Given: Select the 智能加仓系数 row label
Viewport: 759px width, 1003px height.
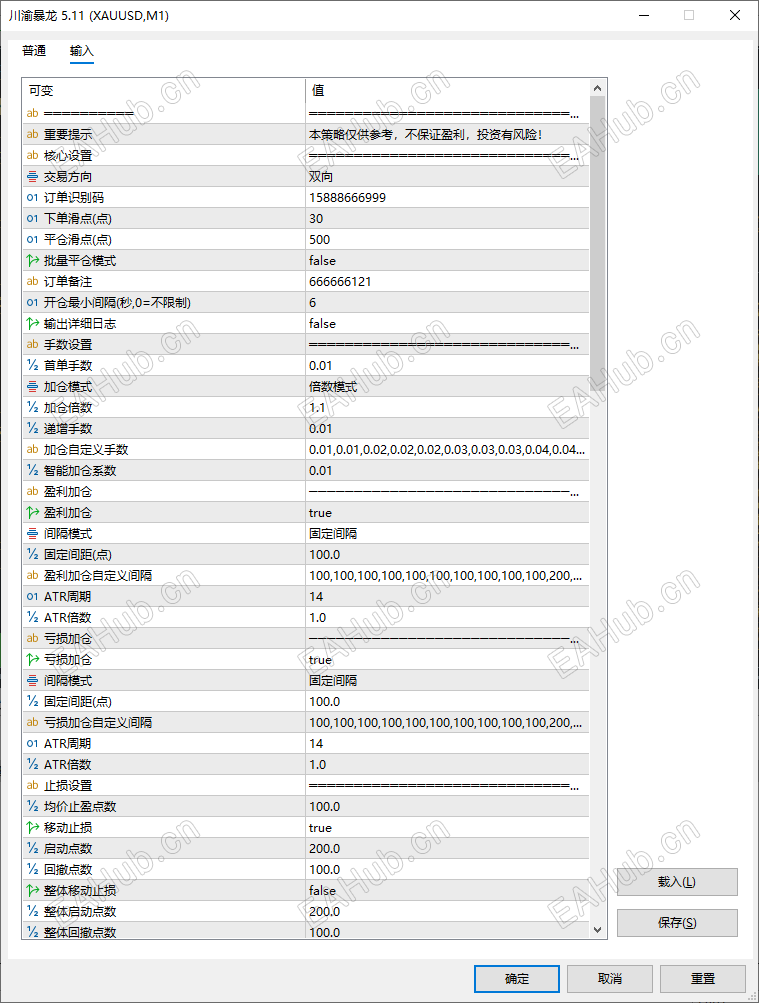Looking at the screenshot, I should click(x=80, y=470).
